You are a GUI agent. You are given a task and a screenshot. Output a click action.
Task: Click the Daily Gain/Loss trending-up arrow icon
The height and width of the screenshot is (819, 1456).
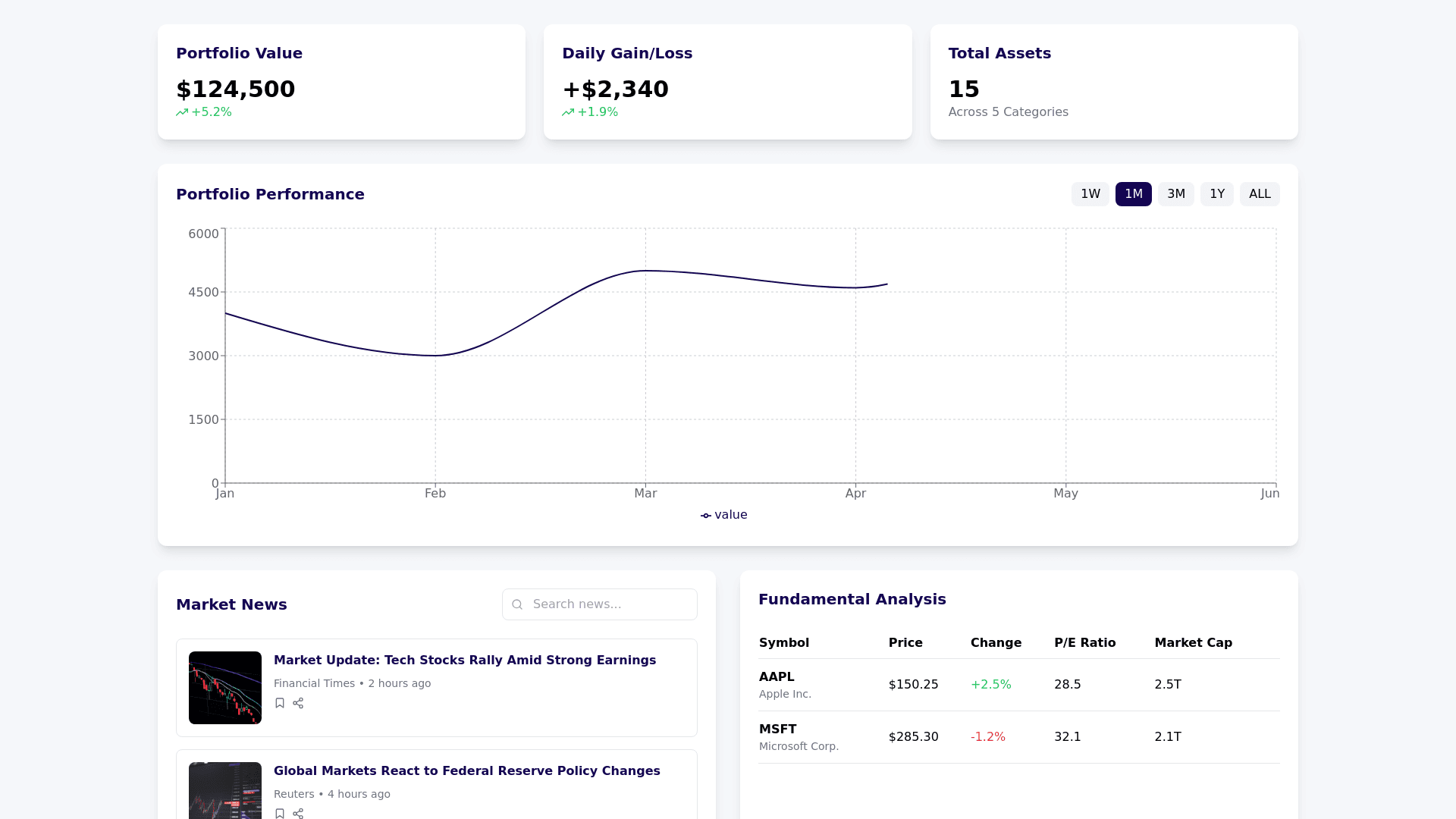point(568,112)
